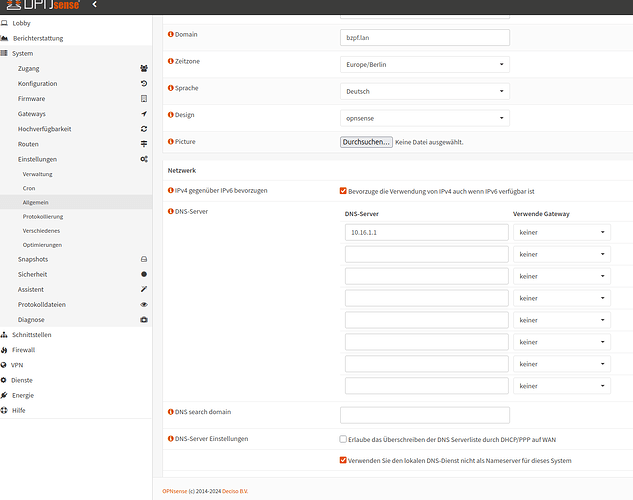The image size is (633, 500).
Task: Click the System menu icon
Action: pos(4,53)
